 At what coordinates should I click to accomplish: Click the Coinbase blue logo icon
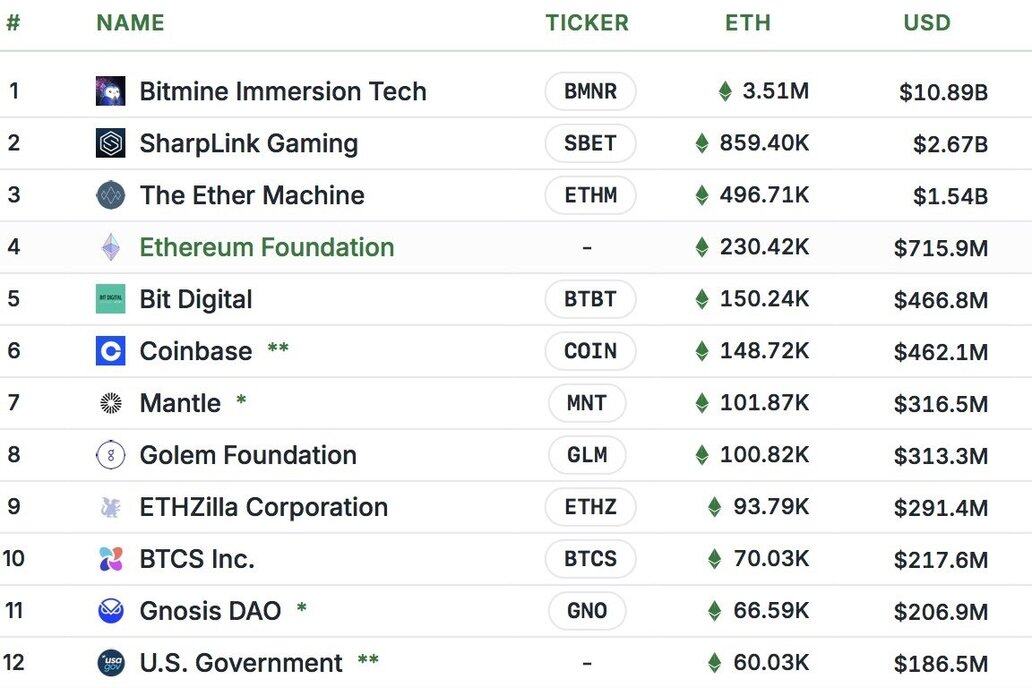tap(110, 351)
